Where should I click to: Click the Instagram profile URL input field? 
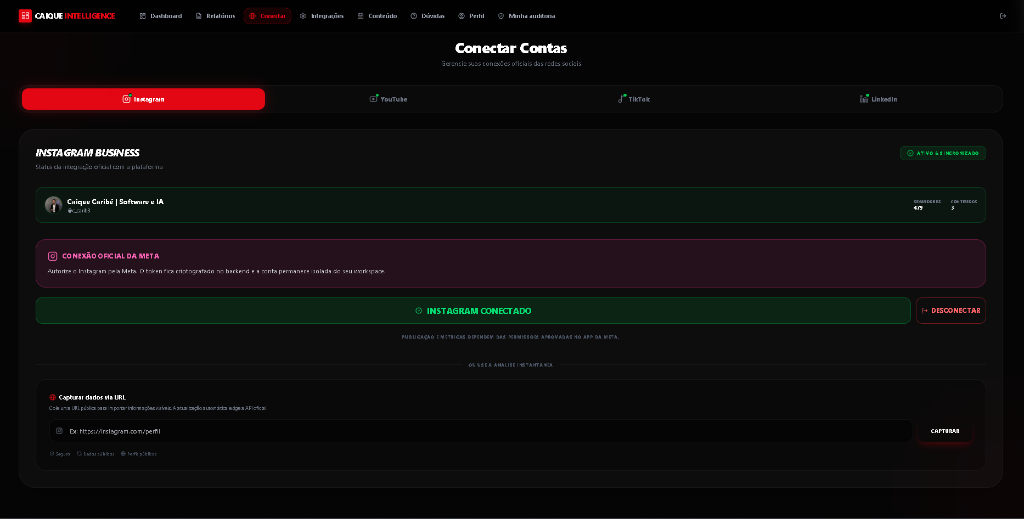click(481, 431)
